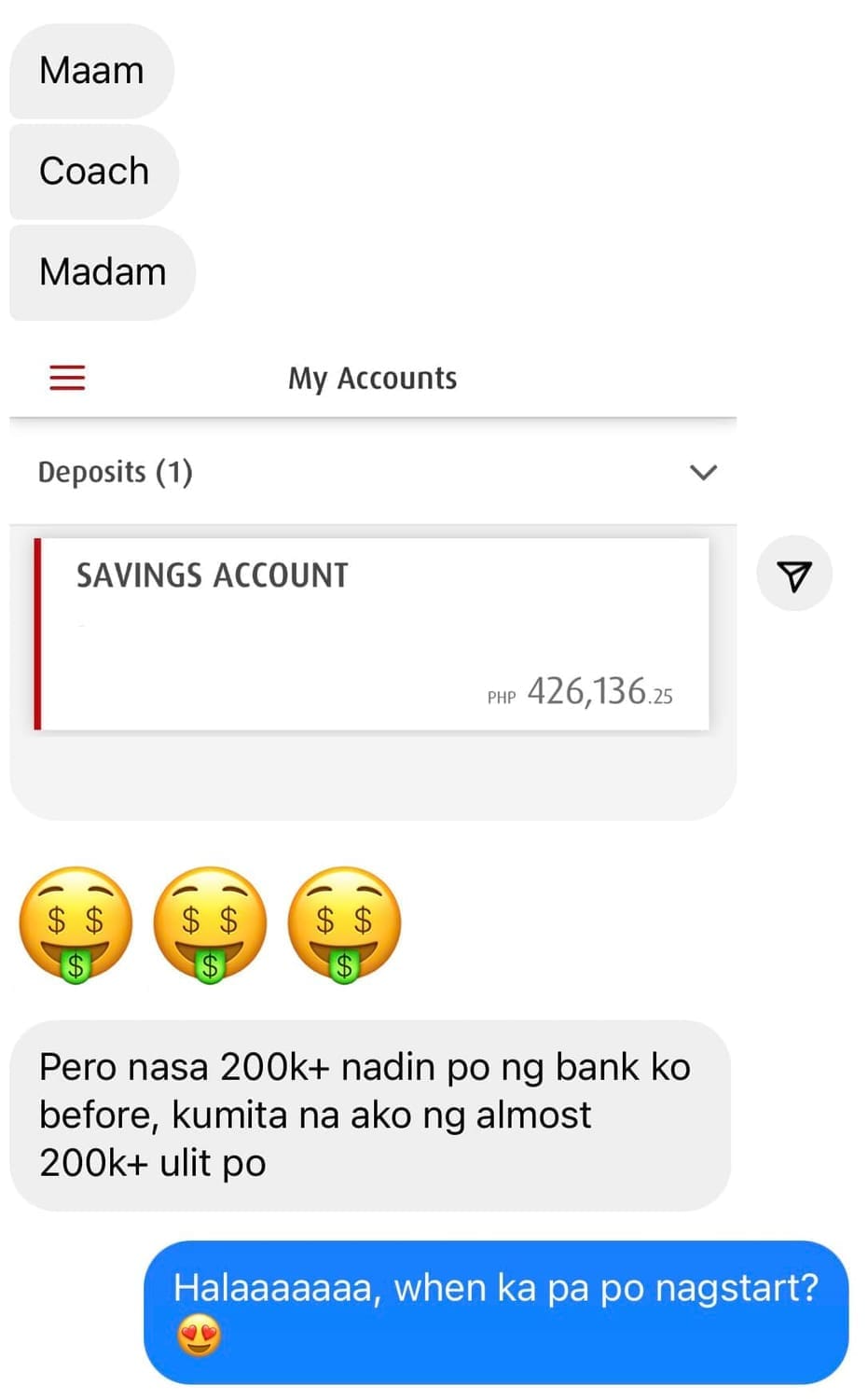The width and height of the screenshot is (868, 1399).
Task: Select the "Maam" message bubble
Action: coord(91,71)
